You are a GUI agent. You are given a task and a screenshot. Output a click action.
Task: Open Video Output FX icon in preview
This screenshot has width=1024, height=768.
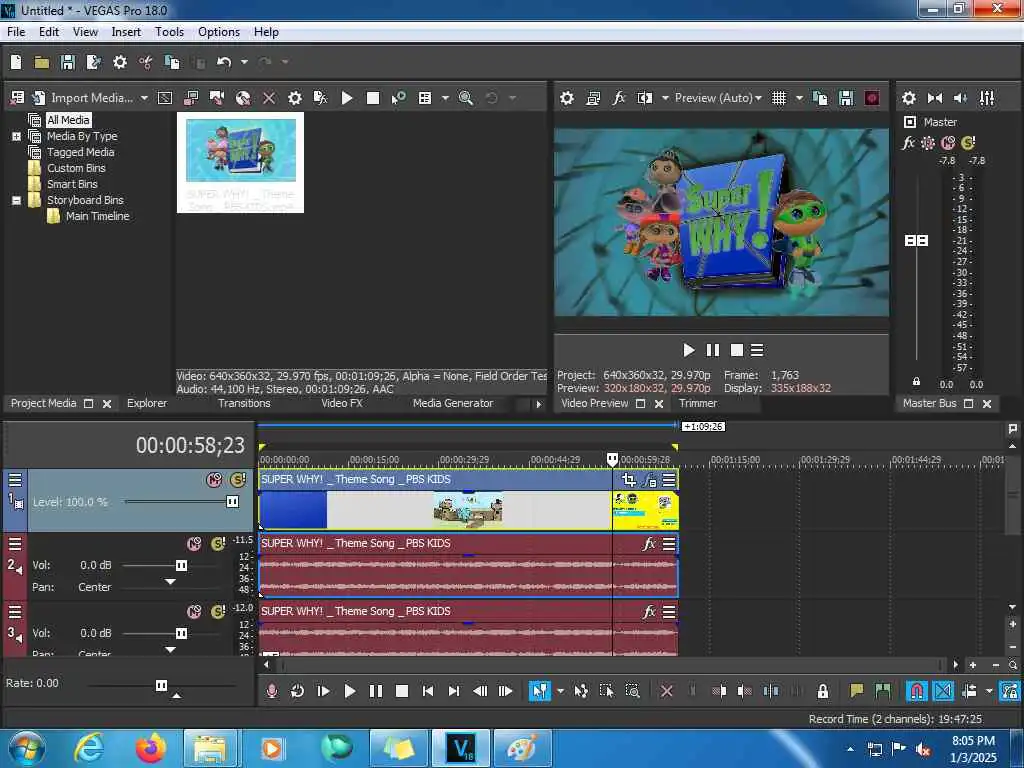618,98
